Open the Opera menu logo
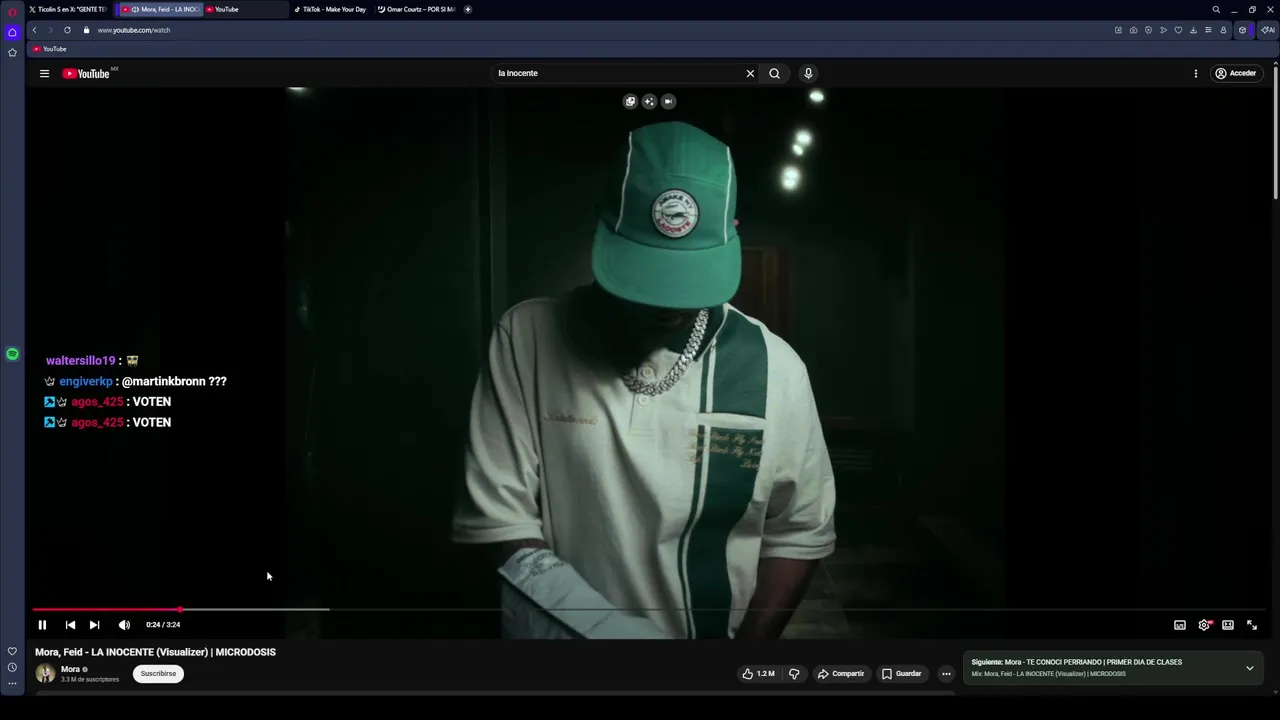1280x720 pixels. click(x=12, y=11)
